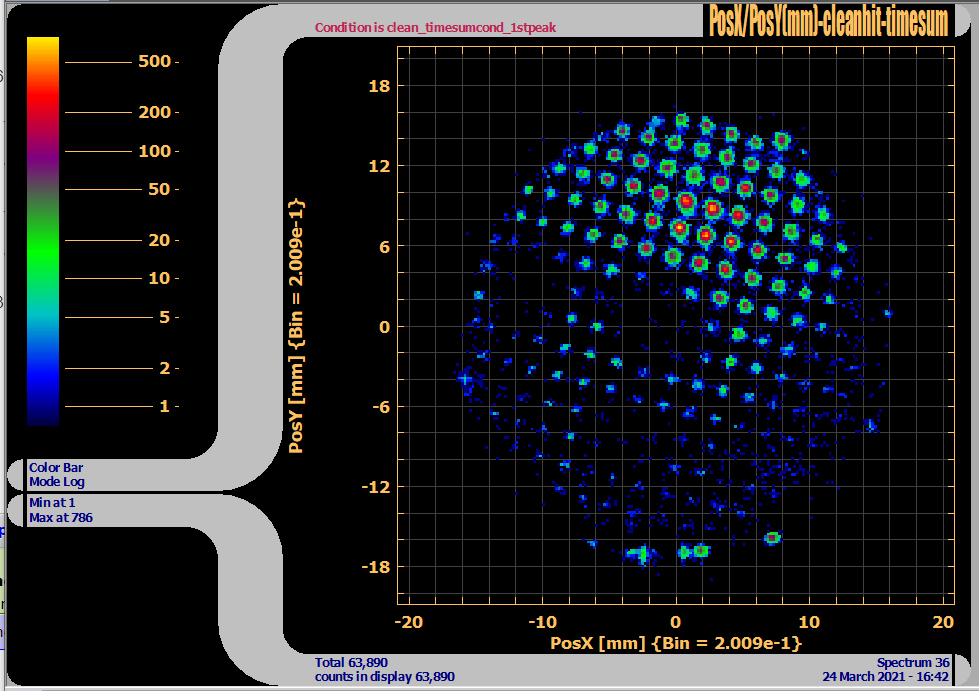Click the 20 tick on X axis

(942, 621)
